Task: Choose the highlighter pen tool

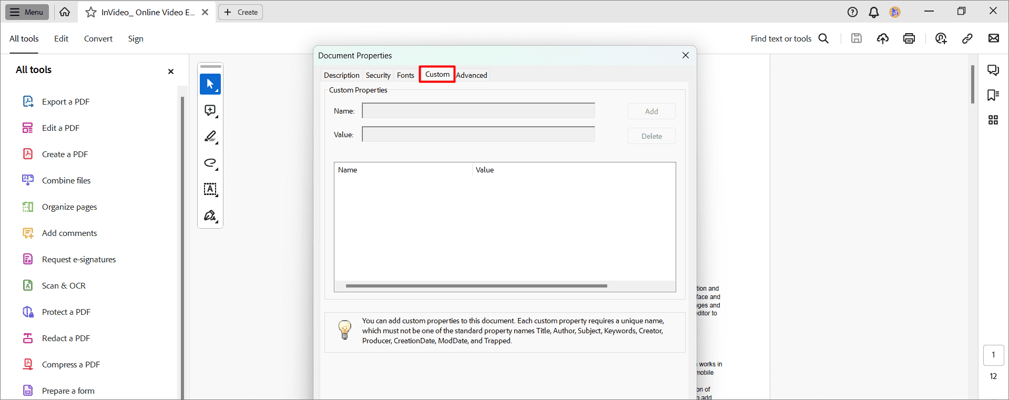Action: pos(210,137)
